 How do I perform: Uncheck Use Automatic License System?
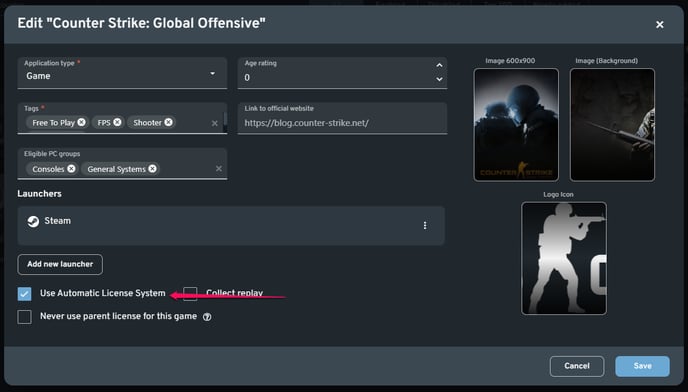tap(25, 294)
